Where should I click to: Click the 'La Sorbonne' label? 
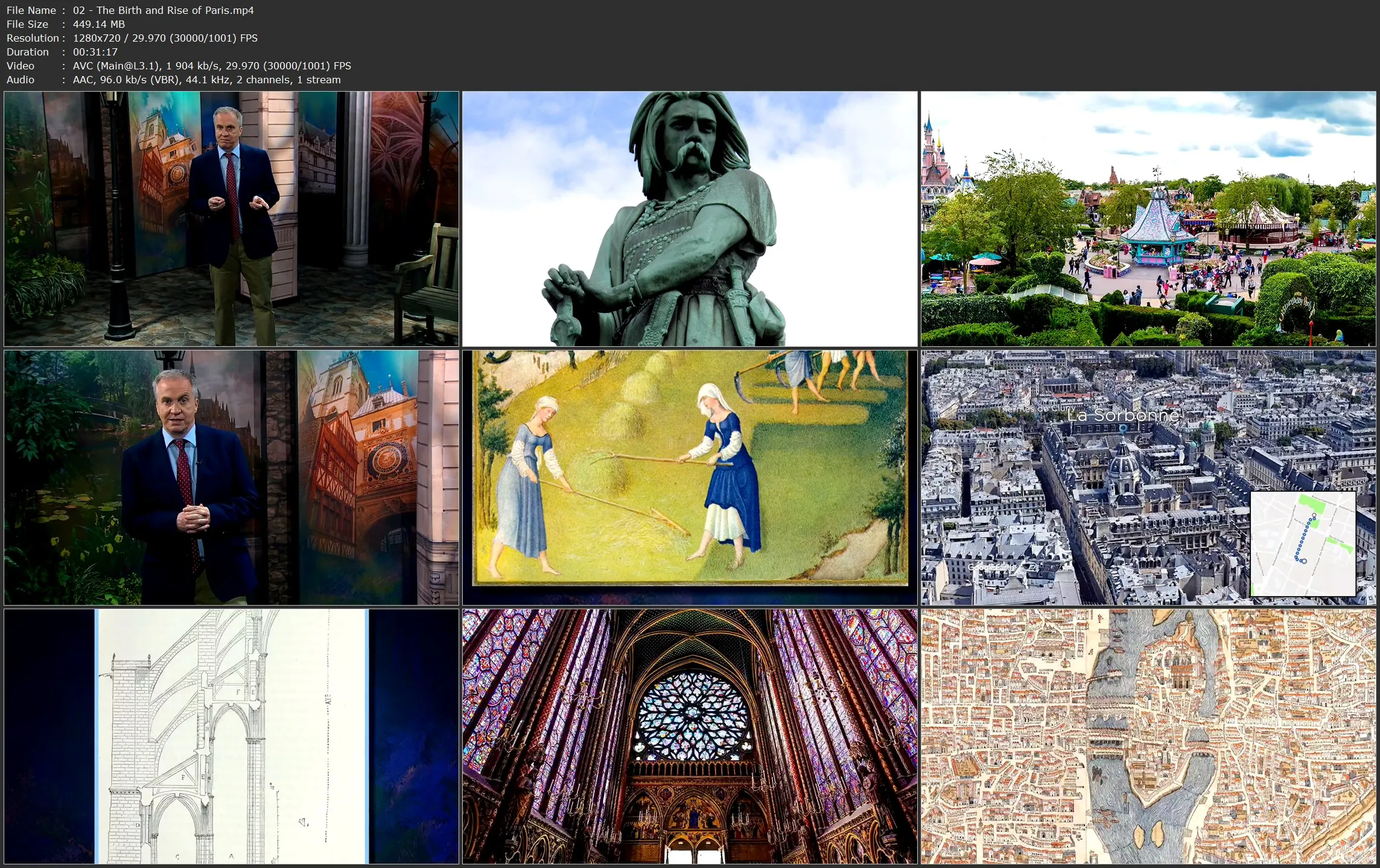(1122, 415)
